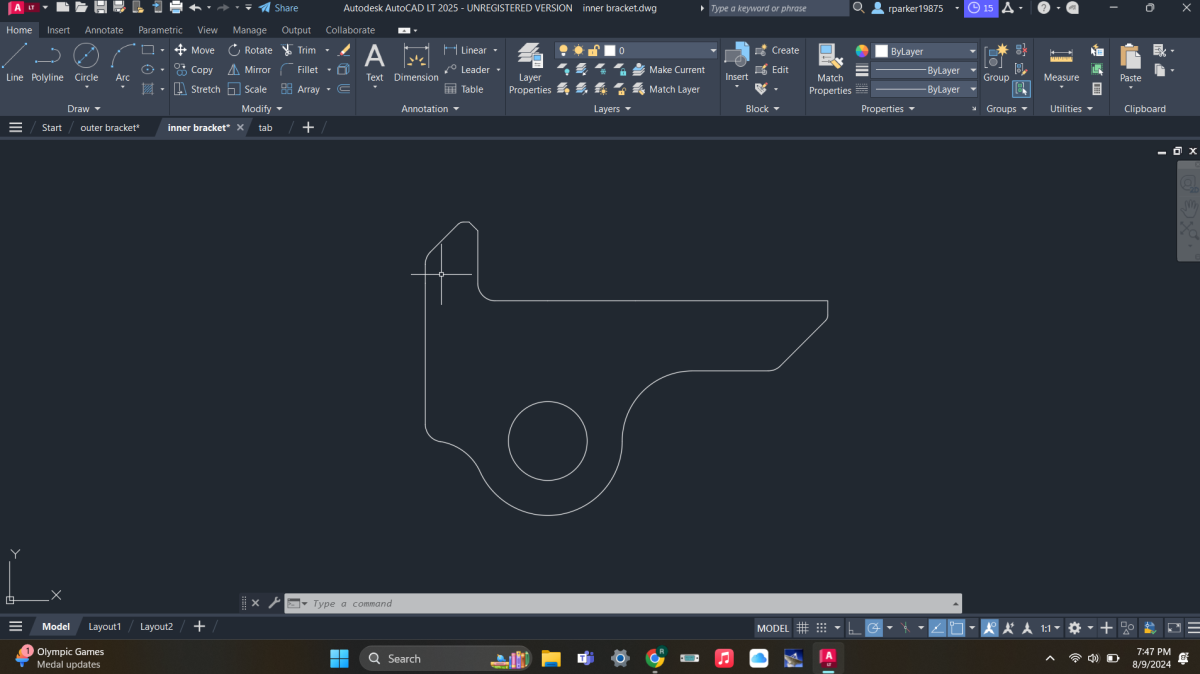Expand the Annotation panel
Image resolution: width=1200 pixels, height=674 pixels.
[430, 108]
